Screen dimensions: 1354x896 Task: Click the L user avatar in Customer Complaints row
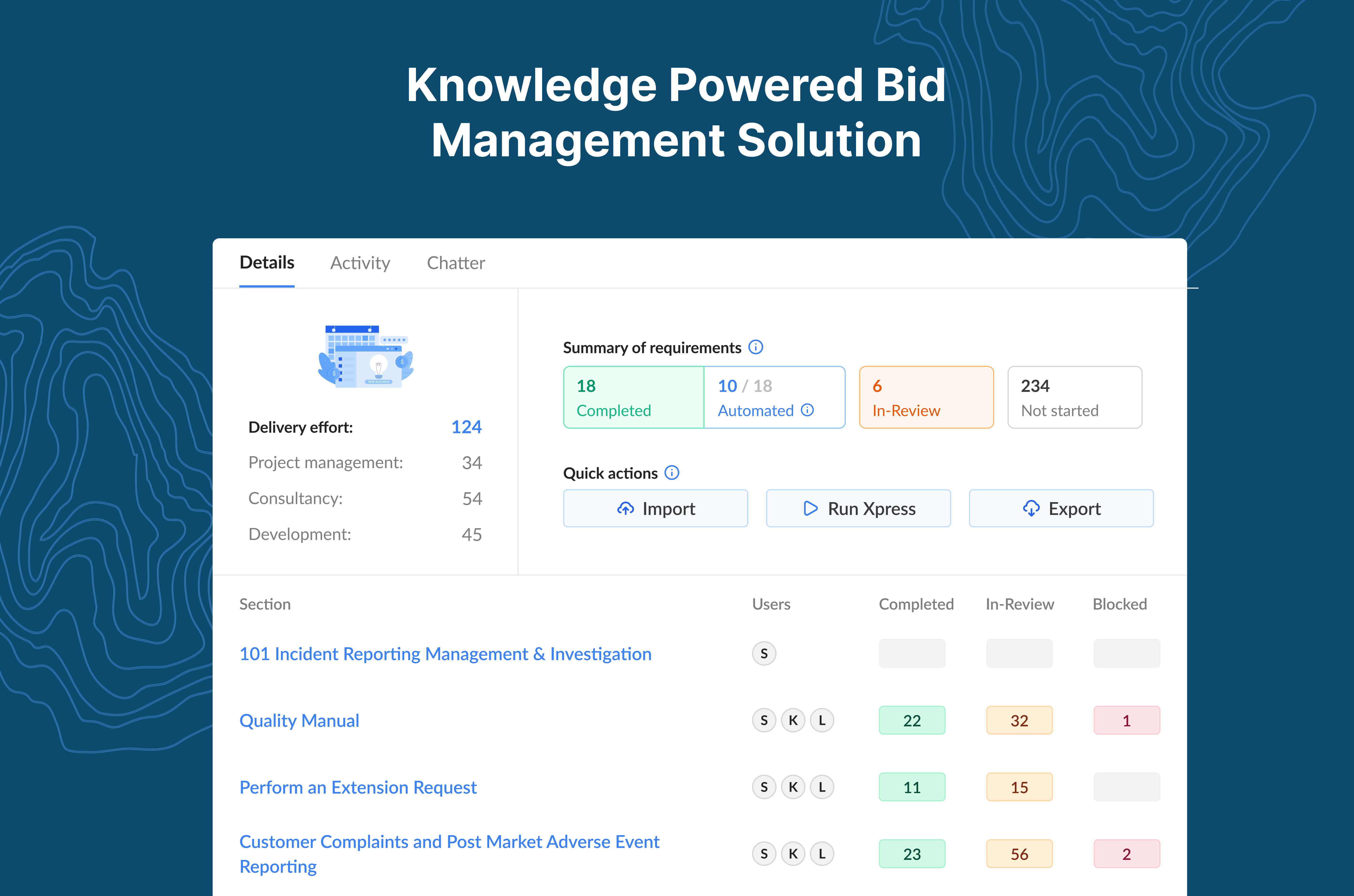(x=822, y=854)
